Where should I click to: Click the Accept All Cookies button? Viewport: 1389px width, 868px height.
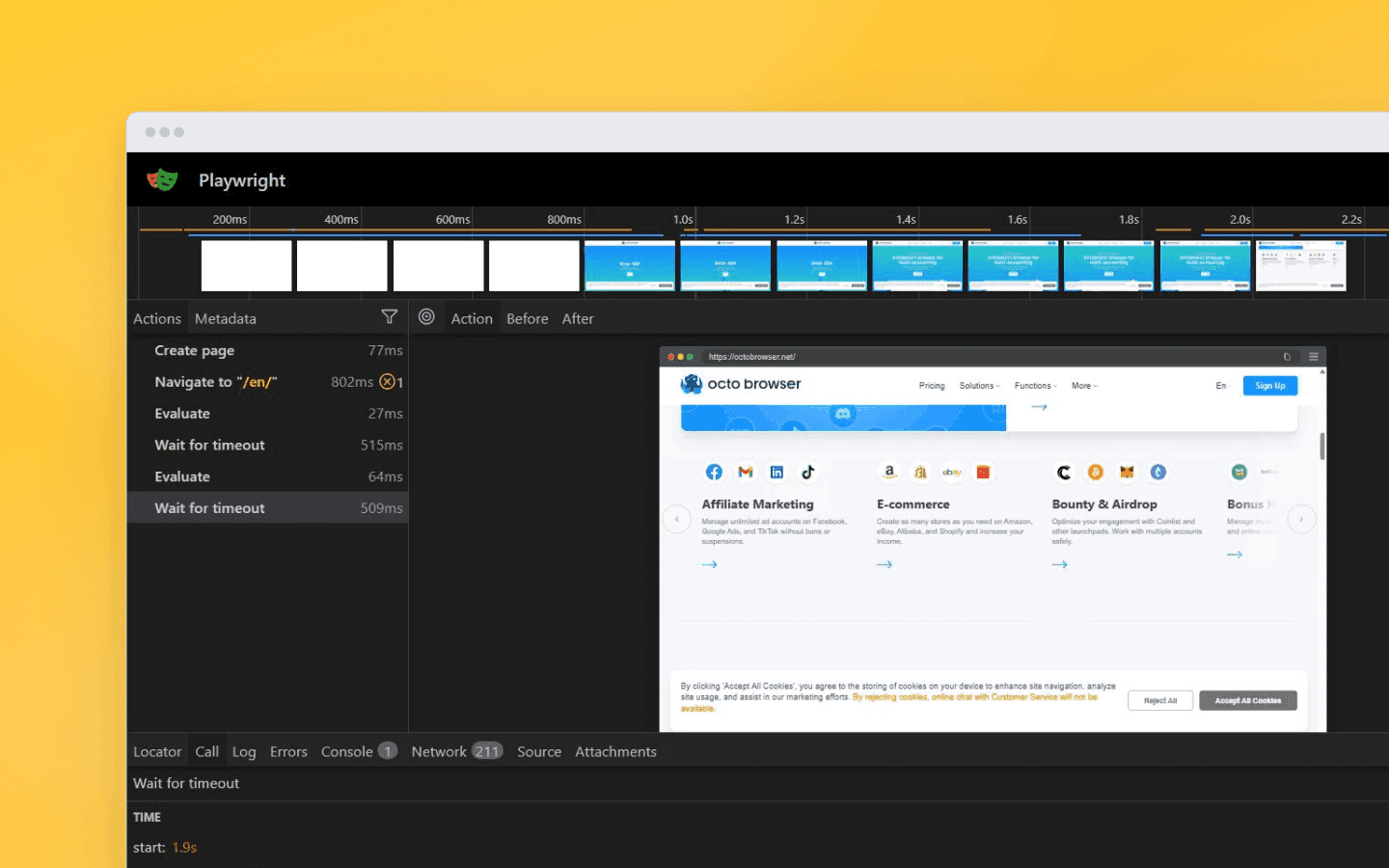pos(1248,700)
